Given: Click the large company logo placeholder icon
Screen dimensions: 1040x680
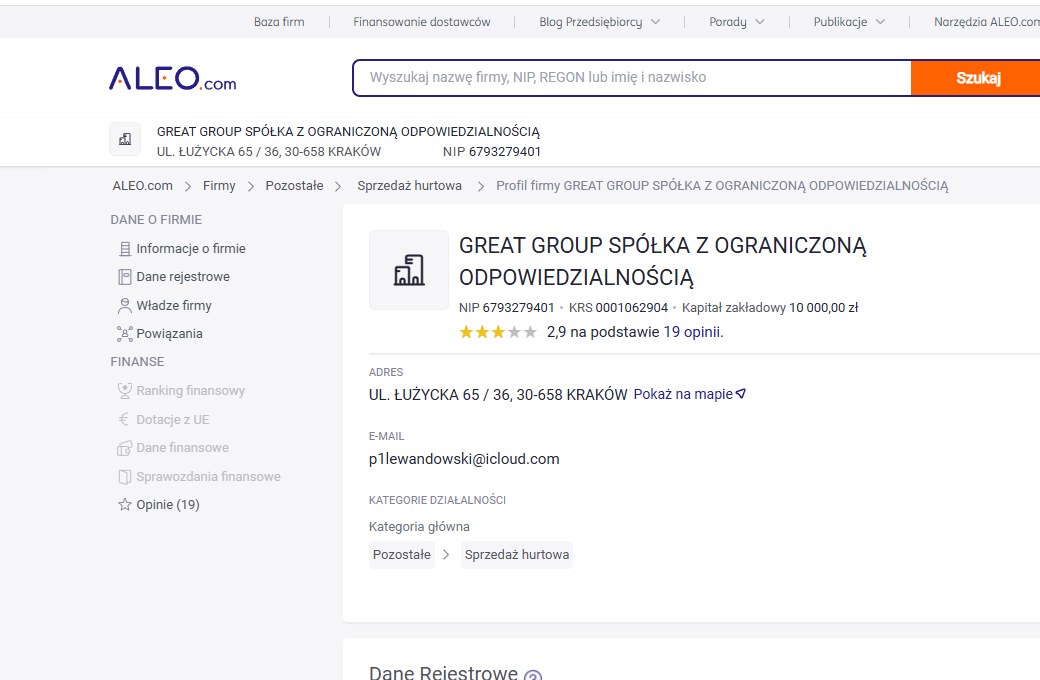Looking at the screenshot, I should (x=409, y=270).
